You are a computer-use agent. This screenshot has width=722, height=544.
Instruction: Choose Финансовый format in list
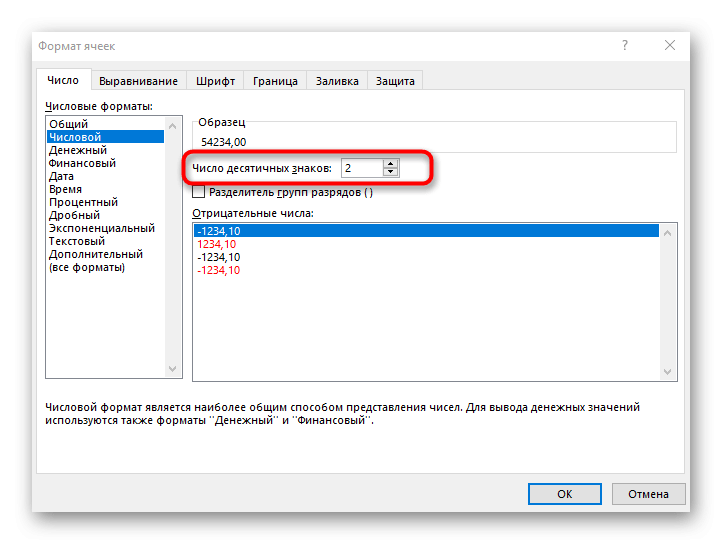[105, 163]
